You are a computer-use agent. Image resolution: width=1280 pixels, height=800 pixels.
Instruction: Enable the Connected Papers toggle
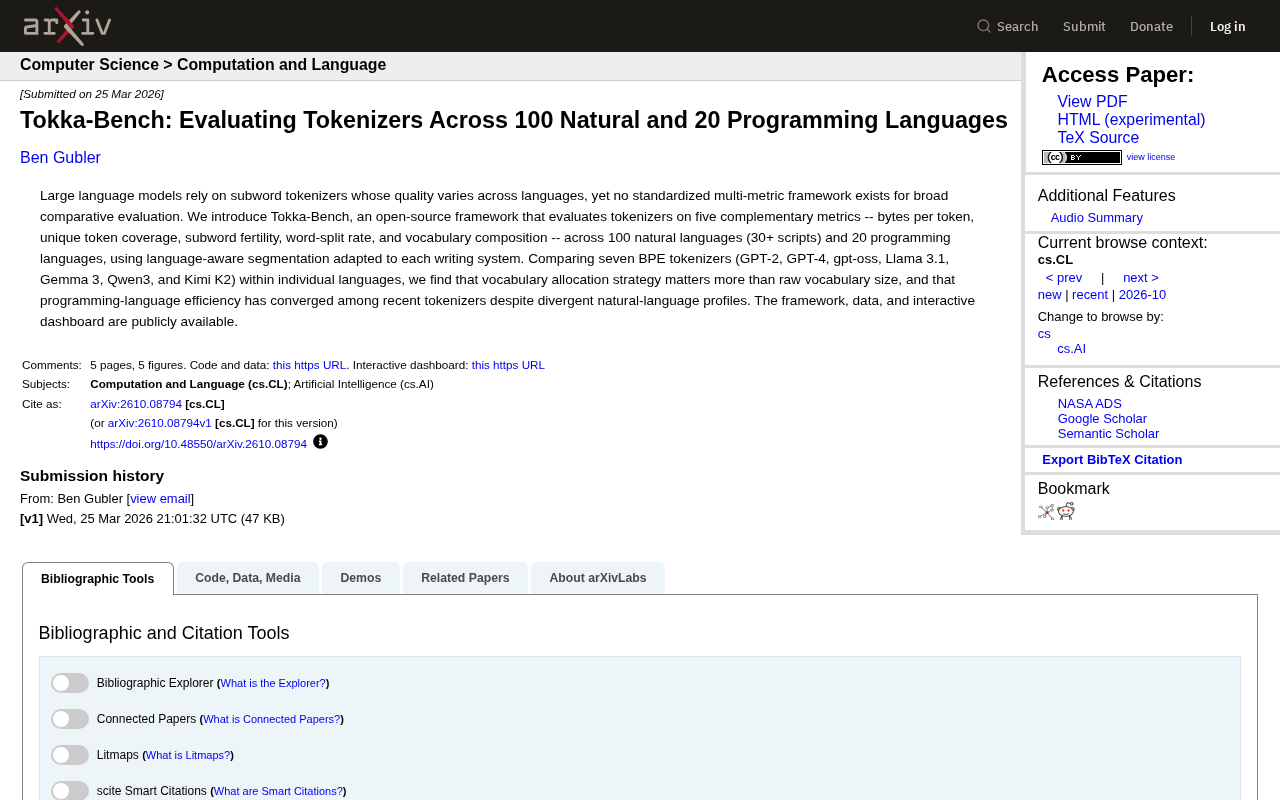pos(70,719)
